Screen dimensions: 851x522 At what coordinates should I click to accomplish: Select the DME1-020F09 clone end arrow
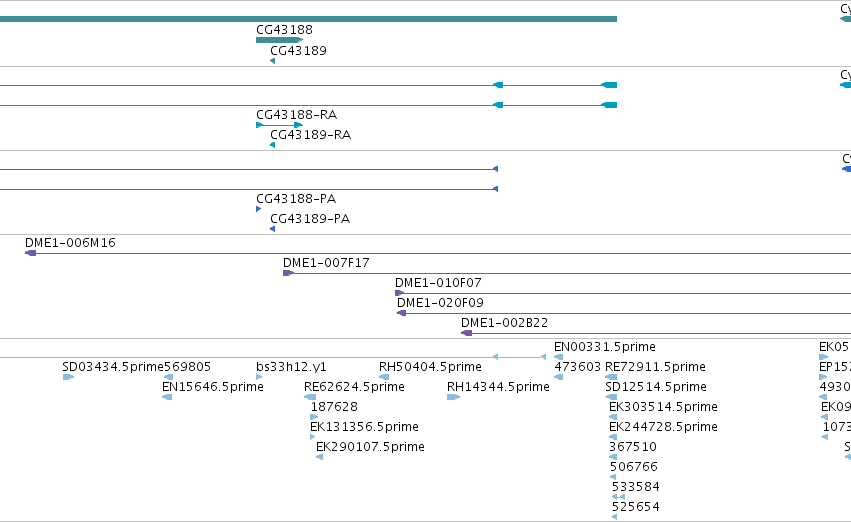point(402,313)
